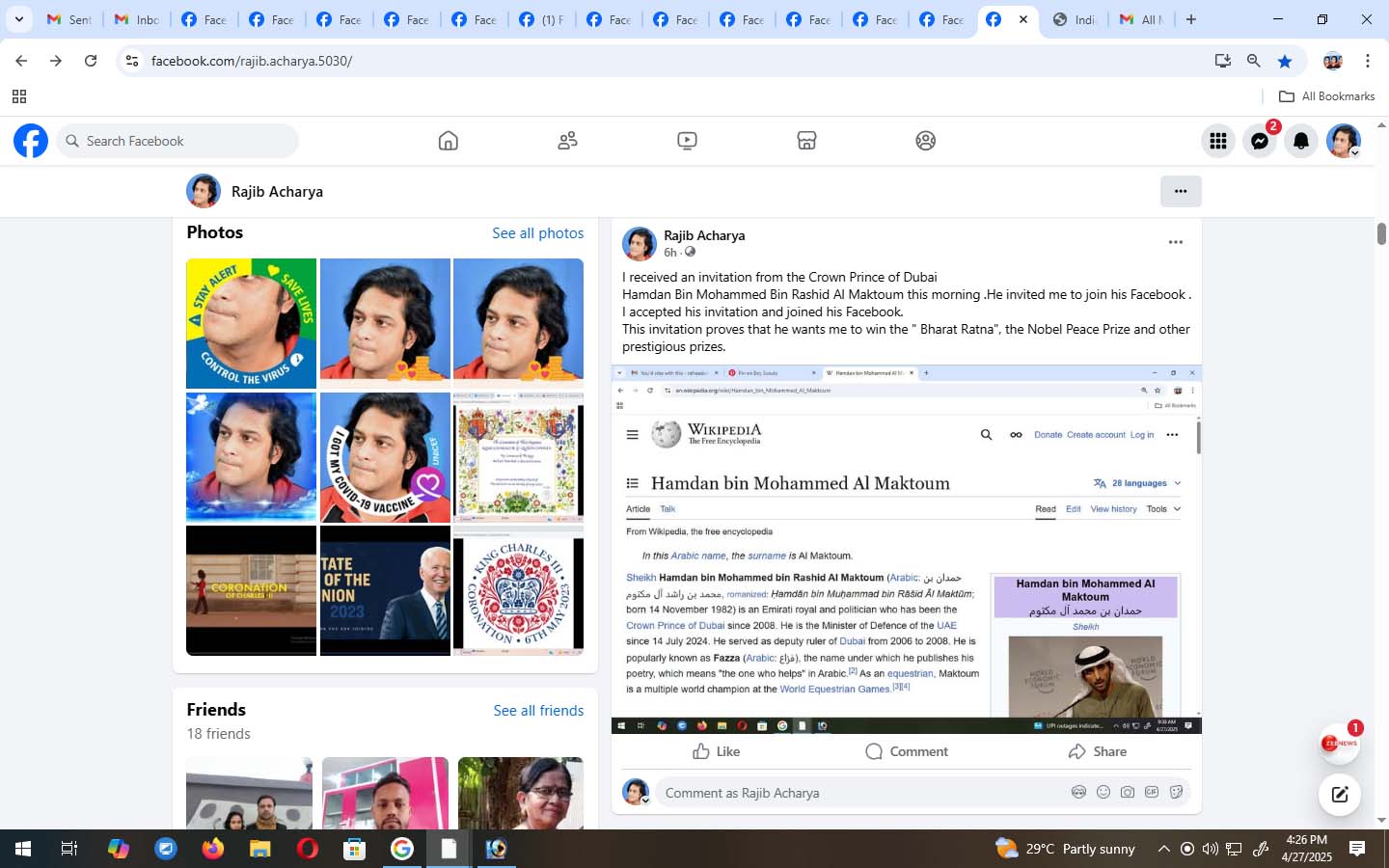Click the Search Facebook field

pyautogui.click(x=177, y=141)
